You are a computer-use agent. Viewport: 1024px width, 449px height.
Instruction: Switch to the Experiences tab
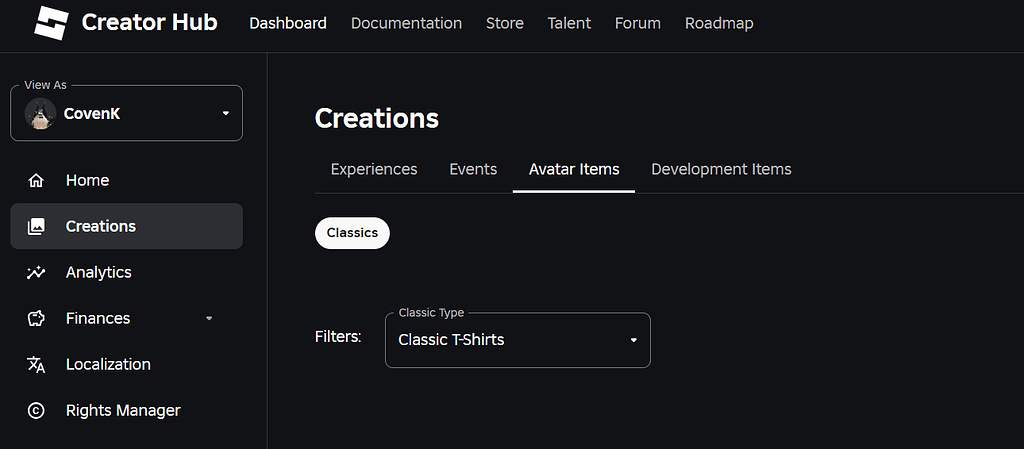coord(374,170)
